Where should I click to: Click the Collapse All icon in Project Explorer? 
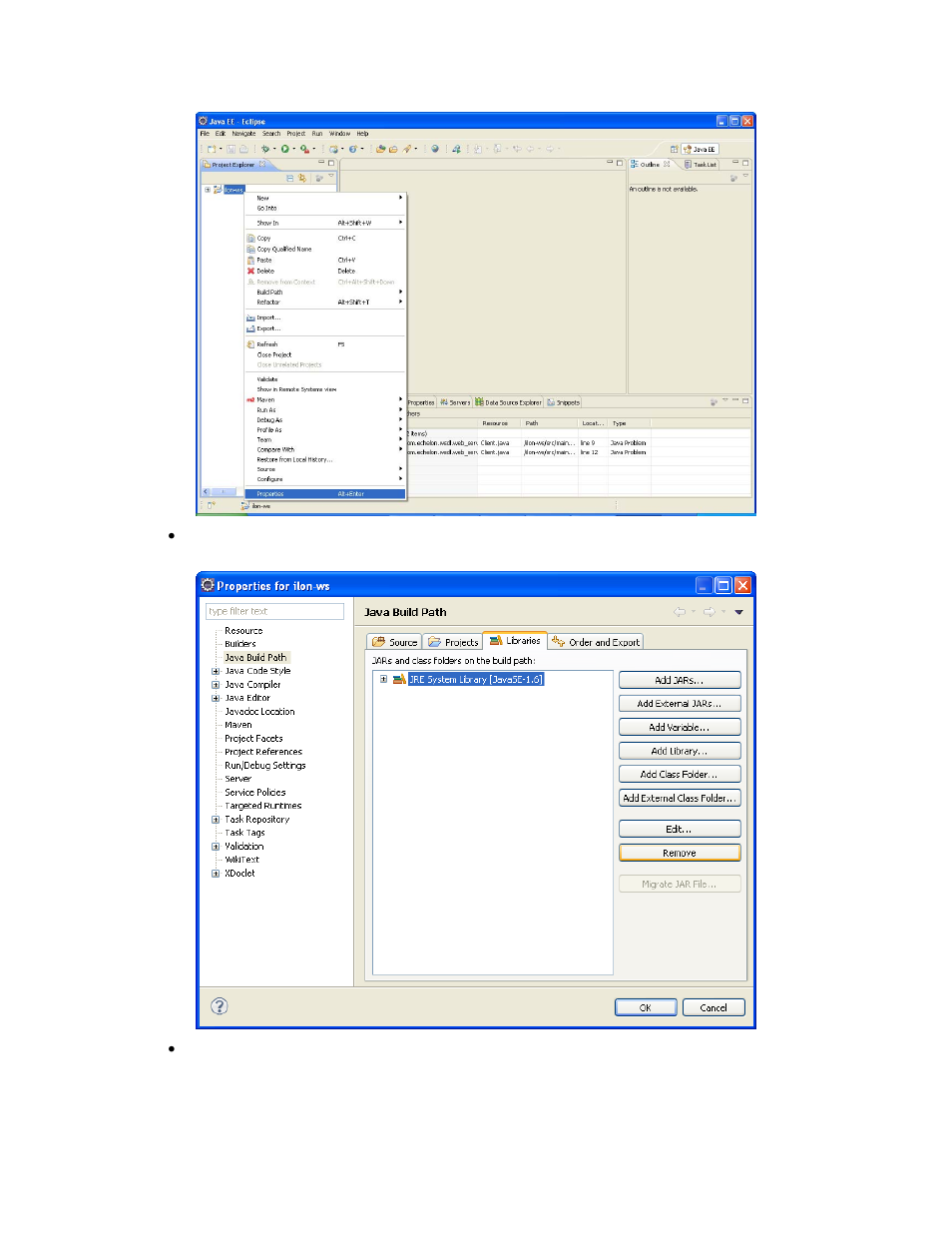(x=290, y=178)
